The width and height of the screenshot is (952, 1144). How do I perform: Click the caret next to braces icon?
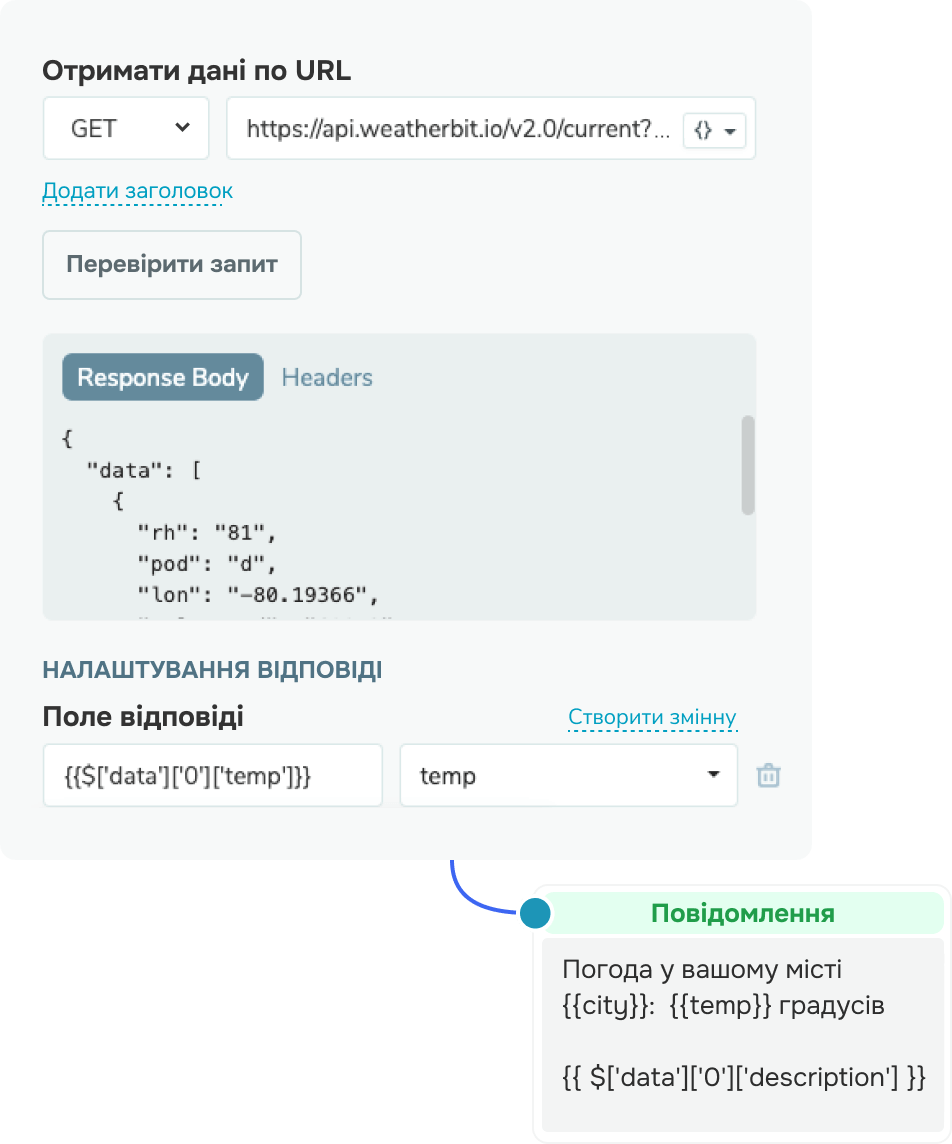tap(730, 131)
